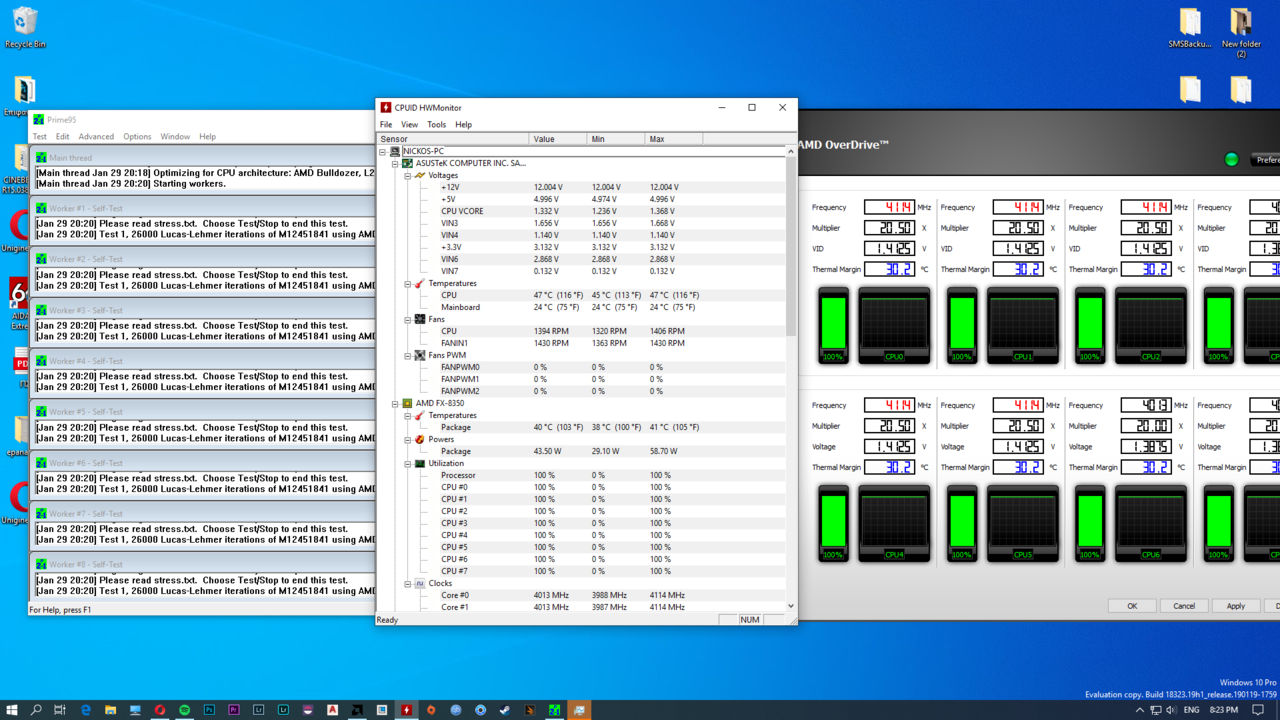
Task: Switch to Prime95 taskbar icon
Action: (x=554, y=710)
